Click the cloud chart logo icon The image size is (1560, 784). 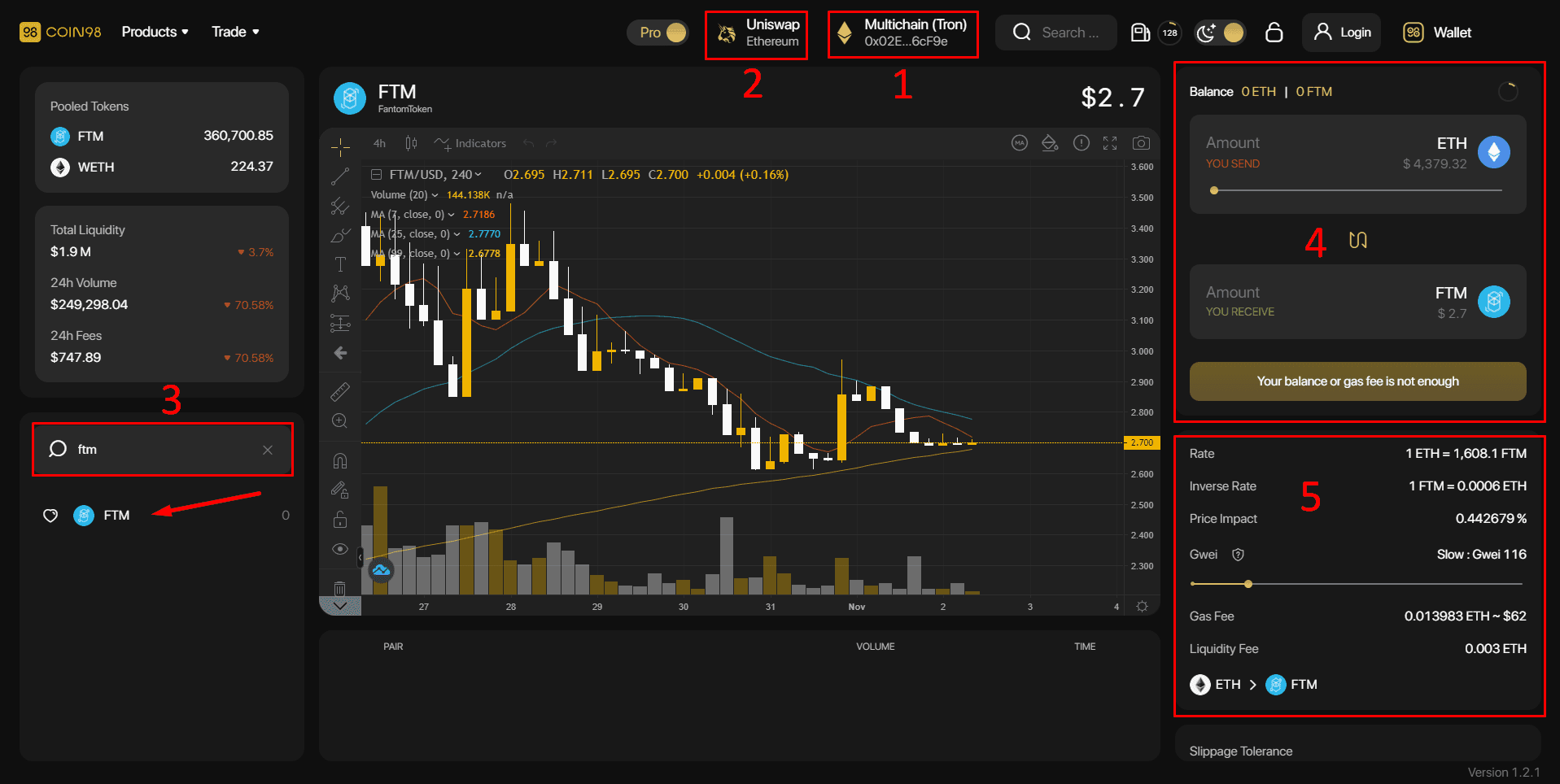pos(381,570)
